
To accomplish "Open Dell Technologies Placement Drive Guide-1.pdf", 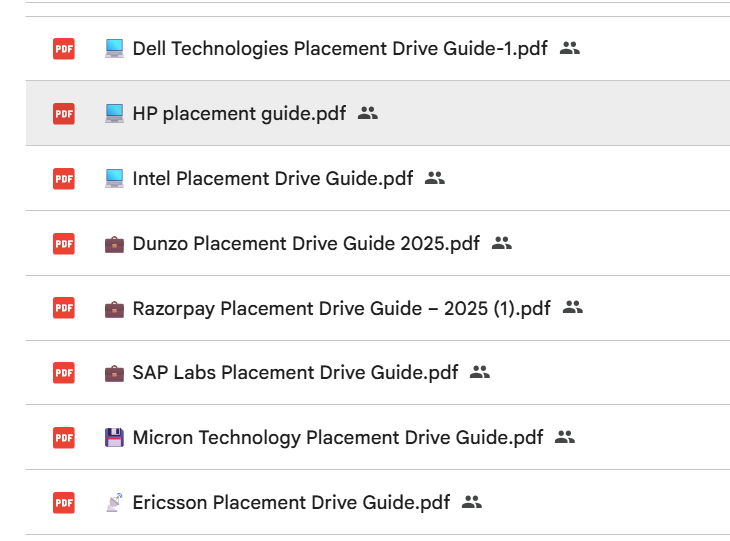I will [x=340, y=48].
